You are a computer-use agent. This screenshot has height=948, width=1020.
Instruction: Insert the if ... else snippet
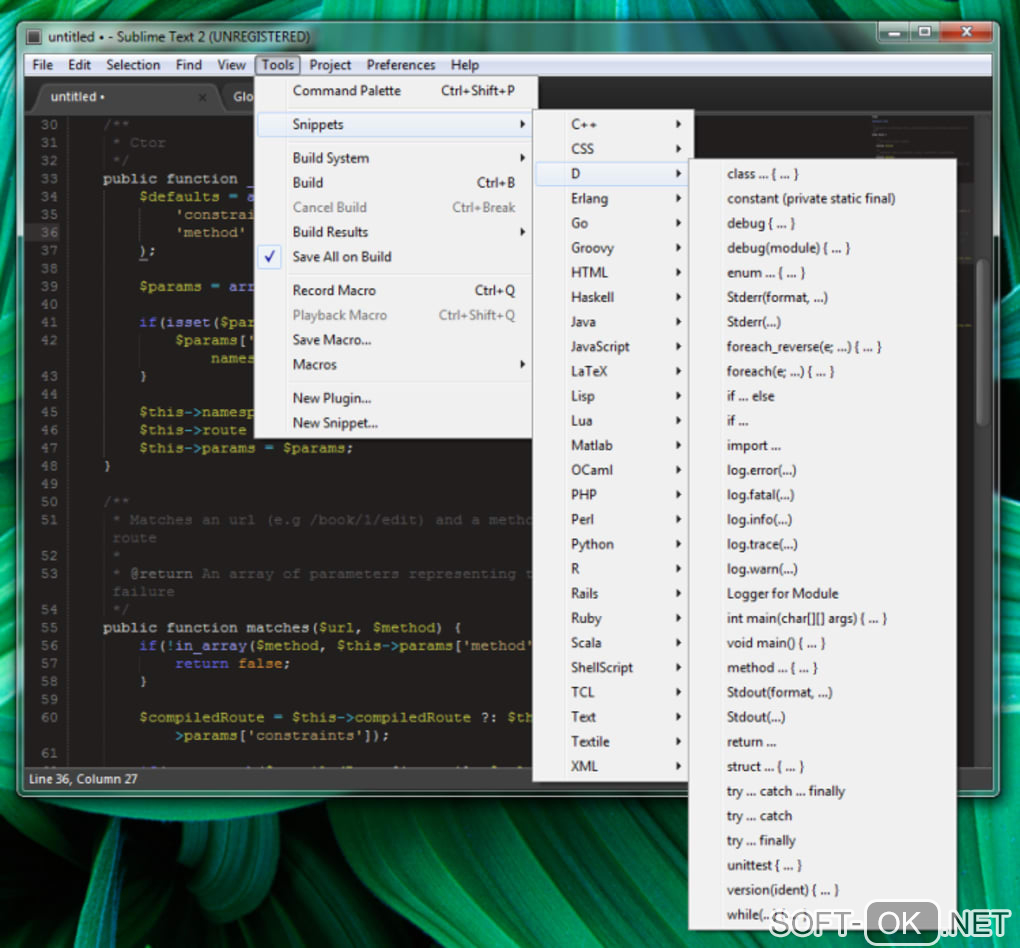[x=823, y=396]
